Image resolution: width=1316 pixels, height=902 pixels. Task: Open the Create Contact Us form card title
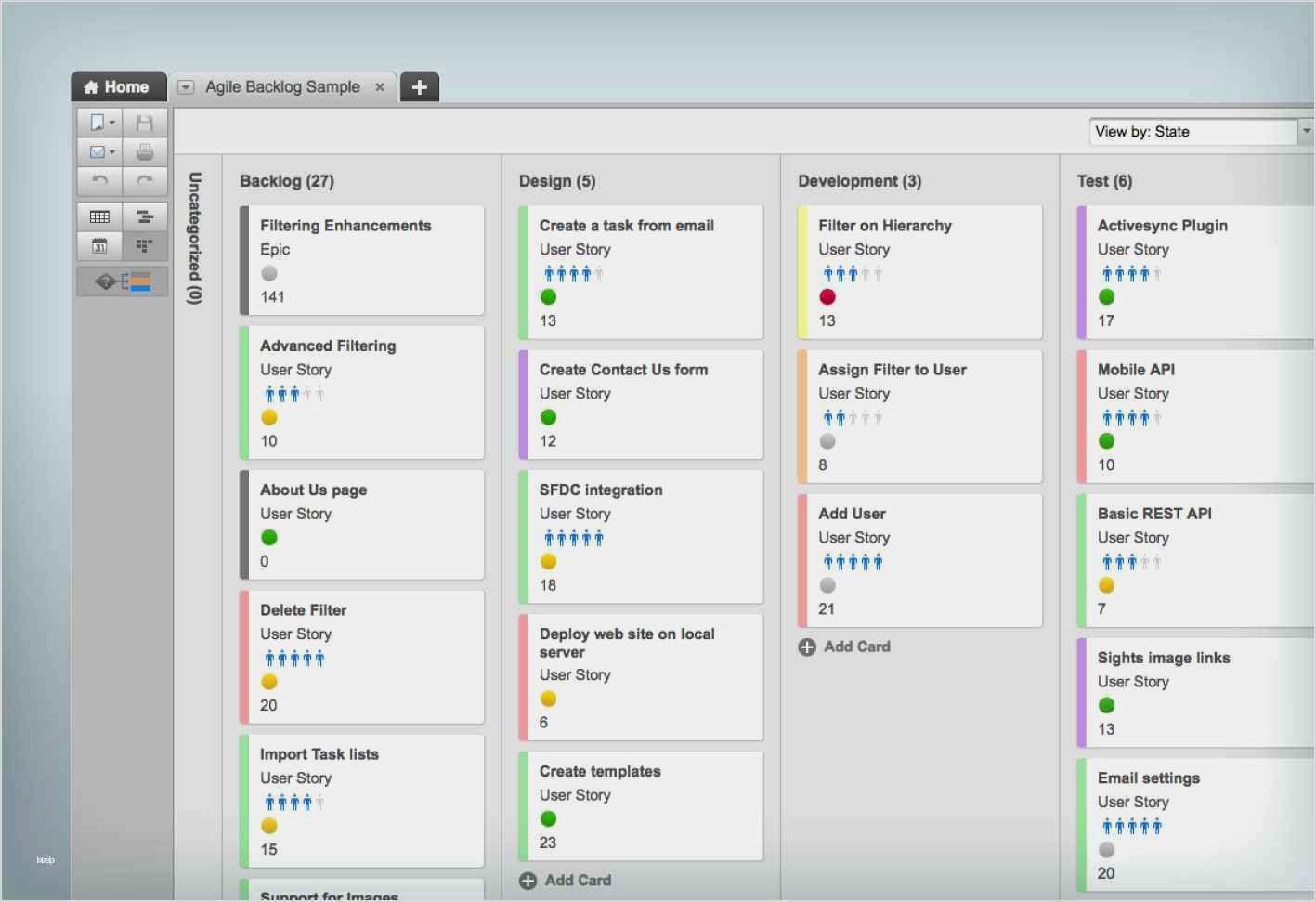(623, 370)
